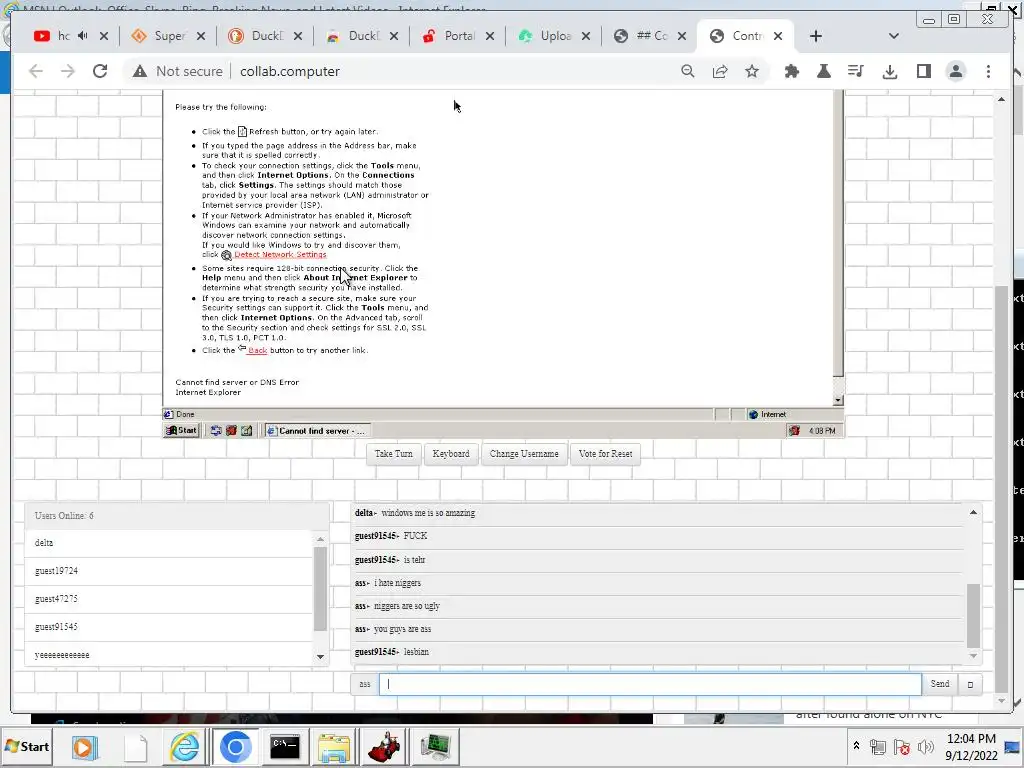
Task: Open the extensions puzzle icon
Action: pyautogui.click(x=792, y=71)
